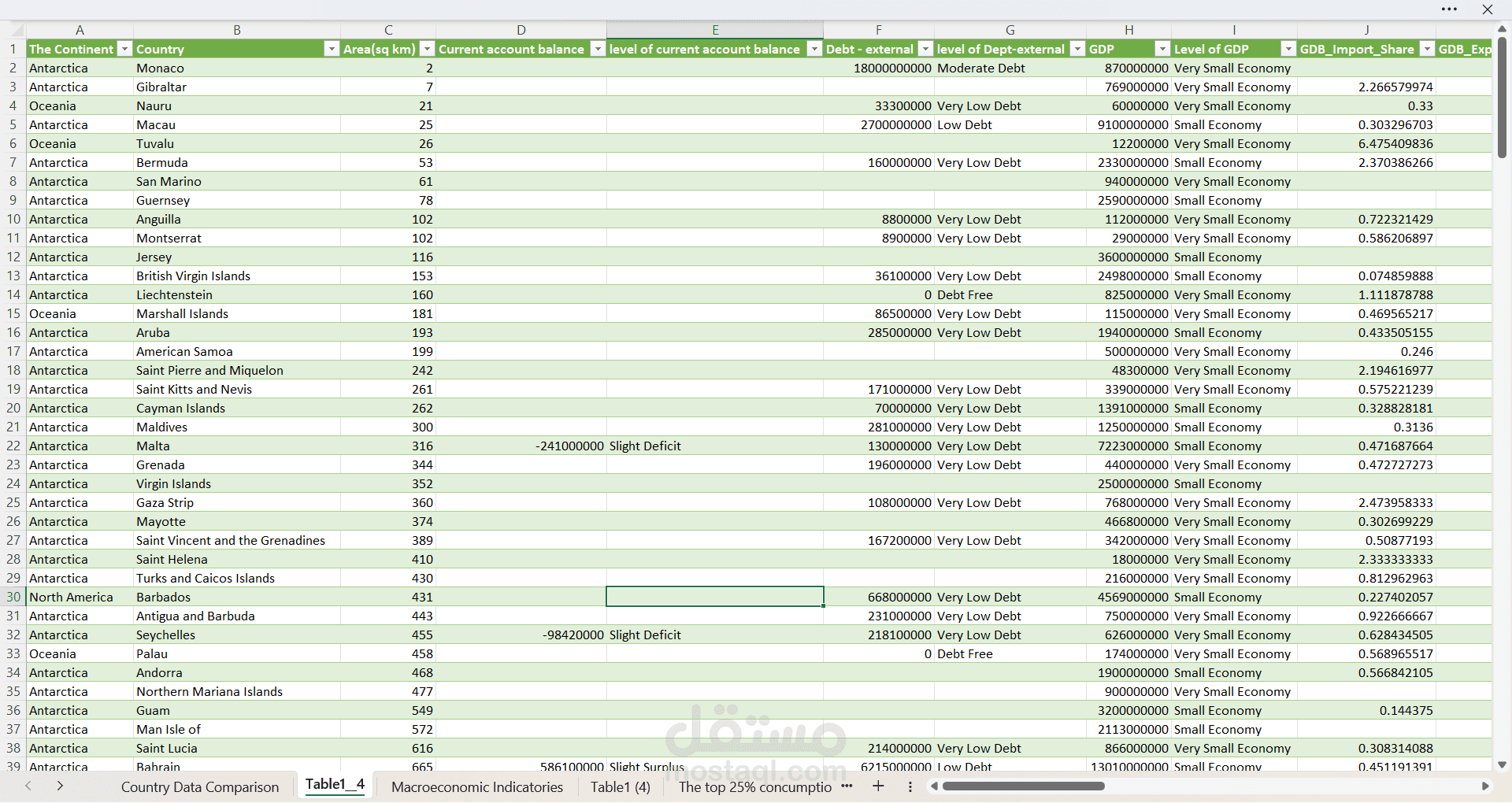Viewport: 1512px width, 803px height.
Task: Click the scroll up arrow on vertical scrollbar
Action: tap(1502, 28)
